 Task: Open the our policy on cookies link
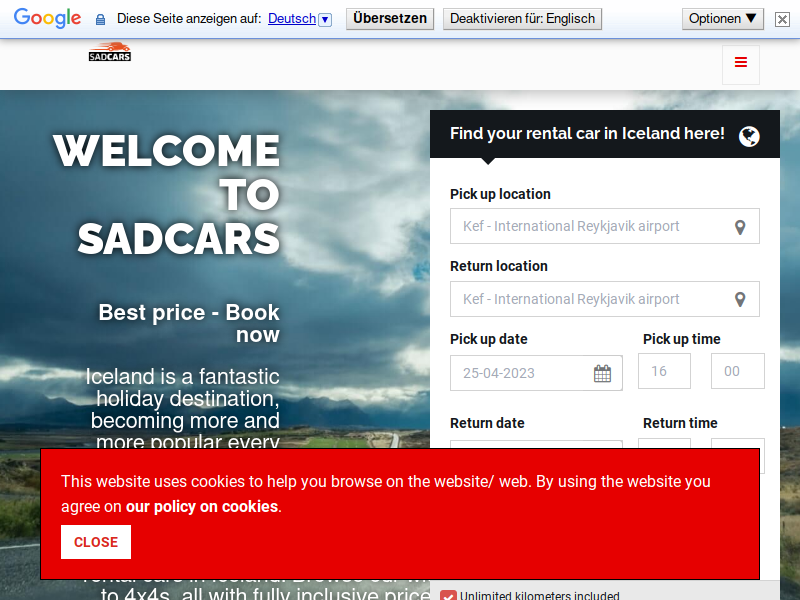(x=202, y=506)
